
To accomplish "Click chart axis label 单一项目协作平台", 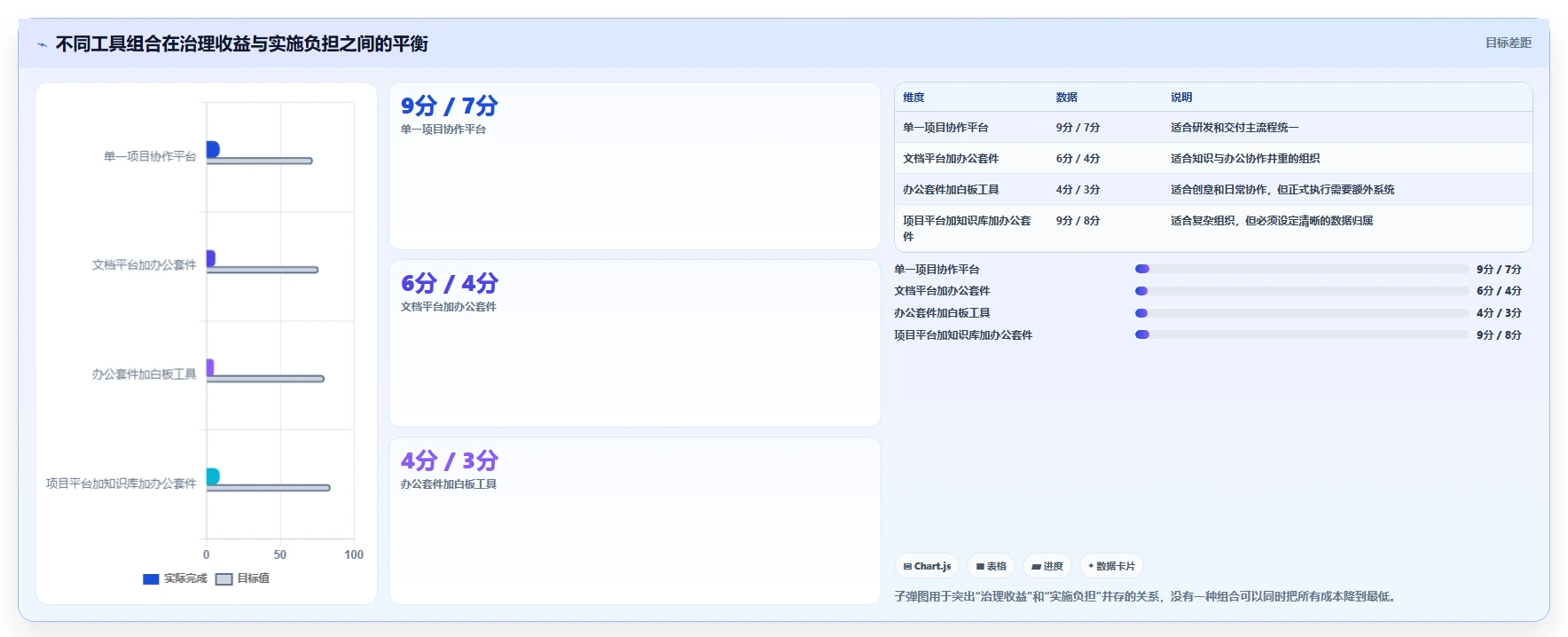I will tap(150, 156).
